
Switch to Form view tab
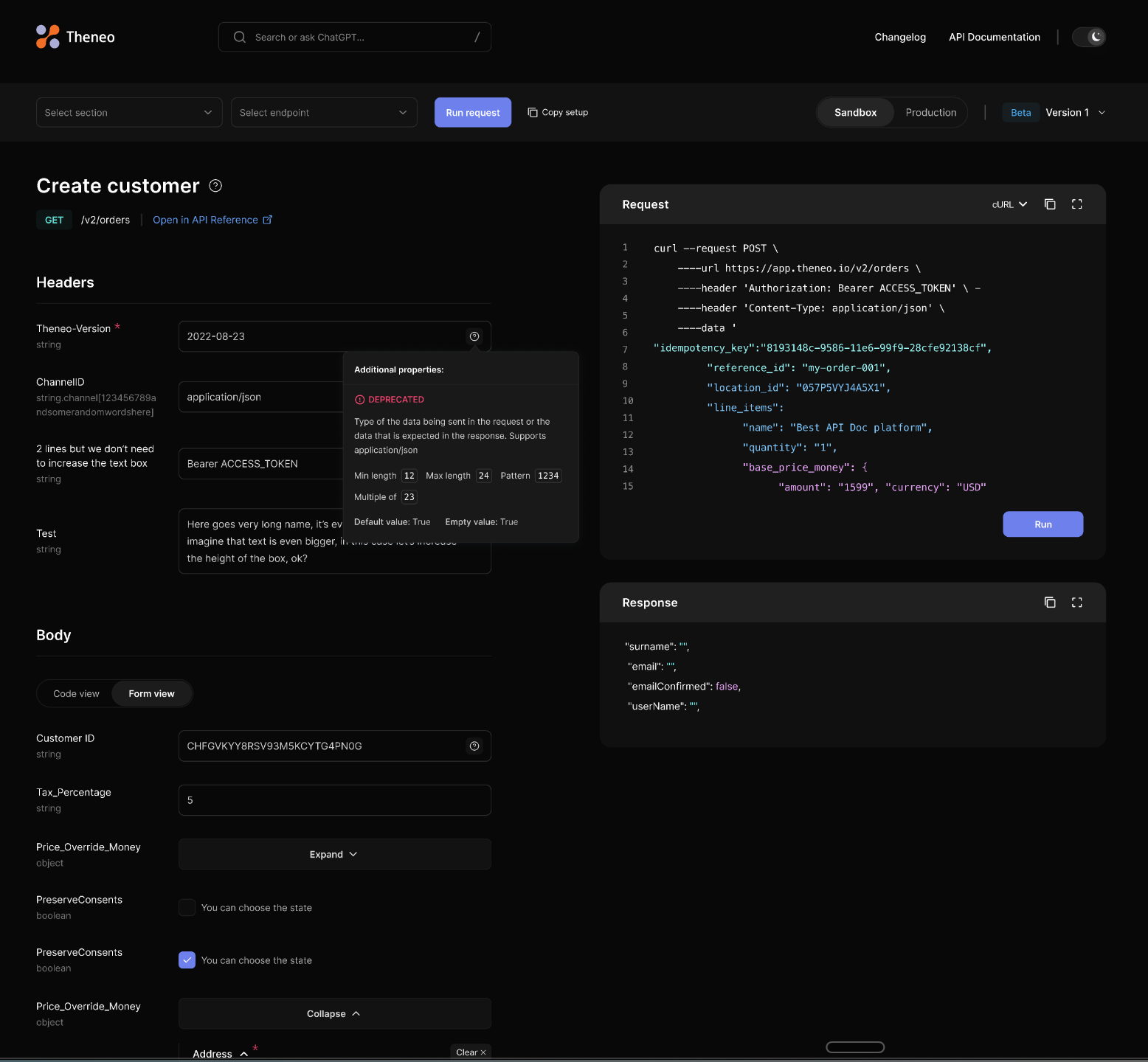[x=151, y=693]
